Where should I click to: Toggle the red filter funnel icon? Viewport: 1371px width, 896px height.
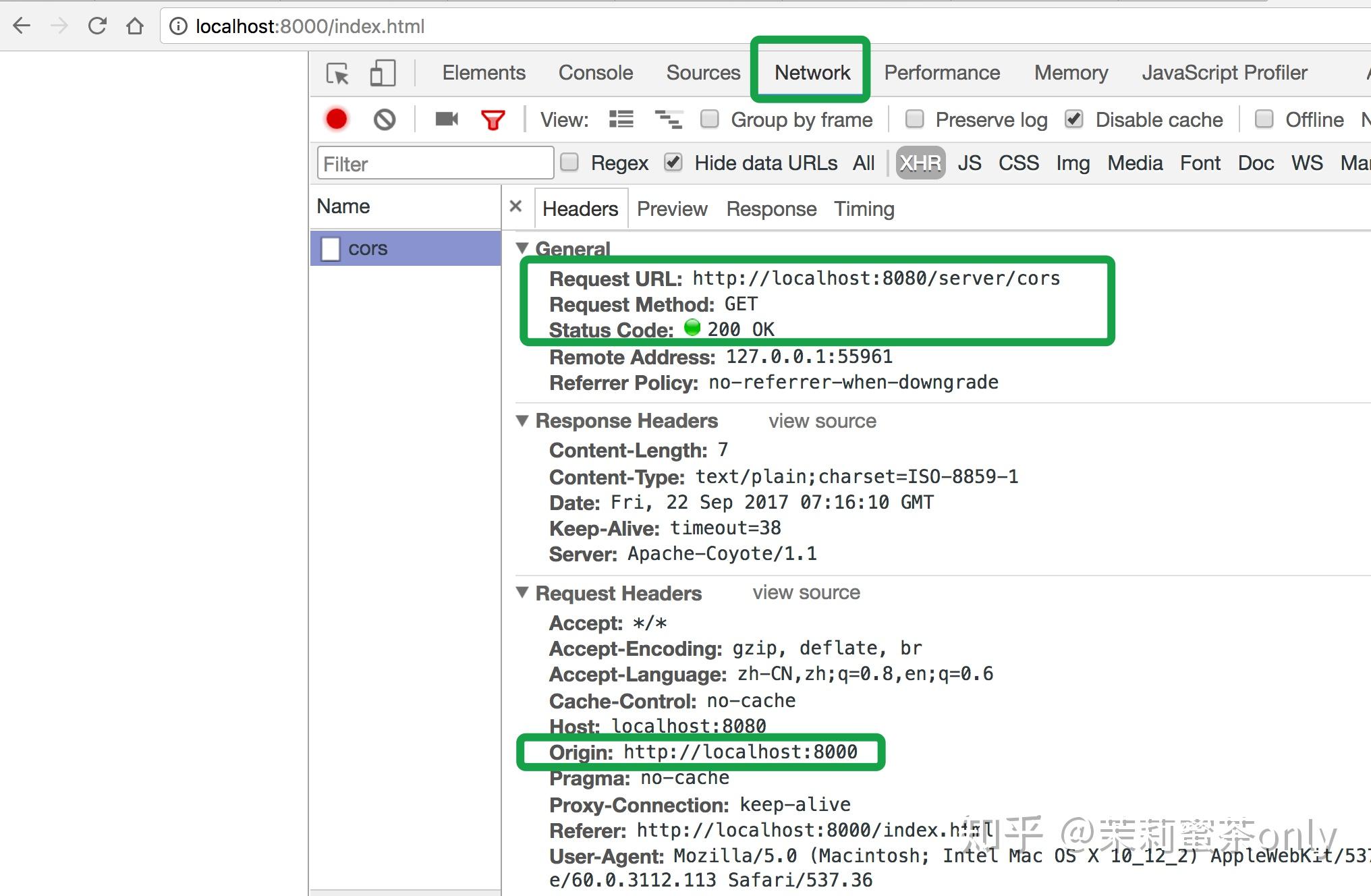(493, 120)
